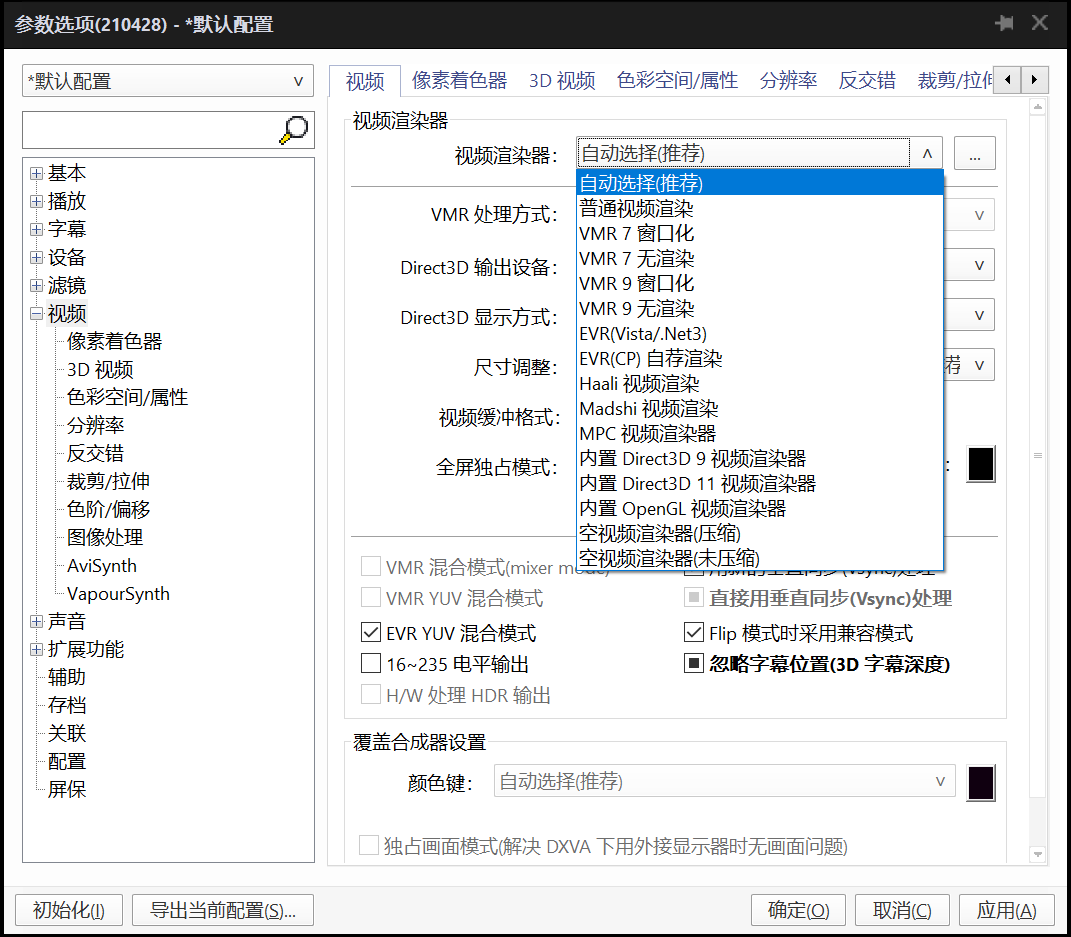Expand the 字幕 tree node
This screenshot has height=937, width=1071.
37,229
